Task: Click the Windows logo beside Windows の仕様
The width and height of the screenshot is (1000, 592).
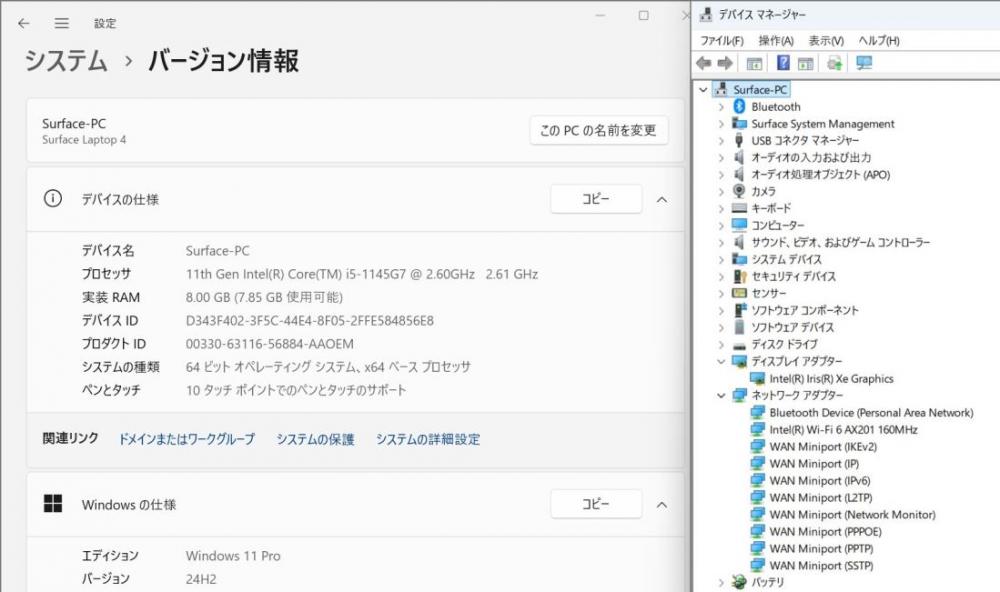Action: [x=53, y=504]
